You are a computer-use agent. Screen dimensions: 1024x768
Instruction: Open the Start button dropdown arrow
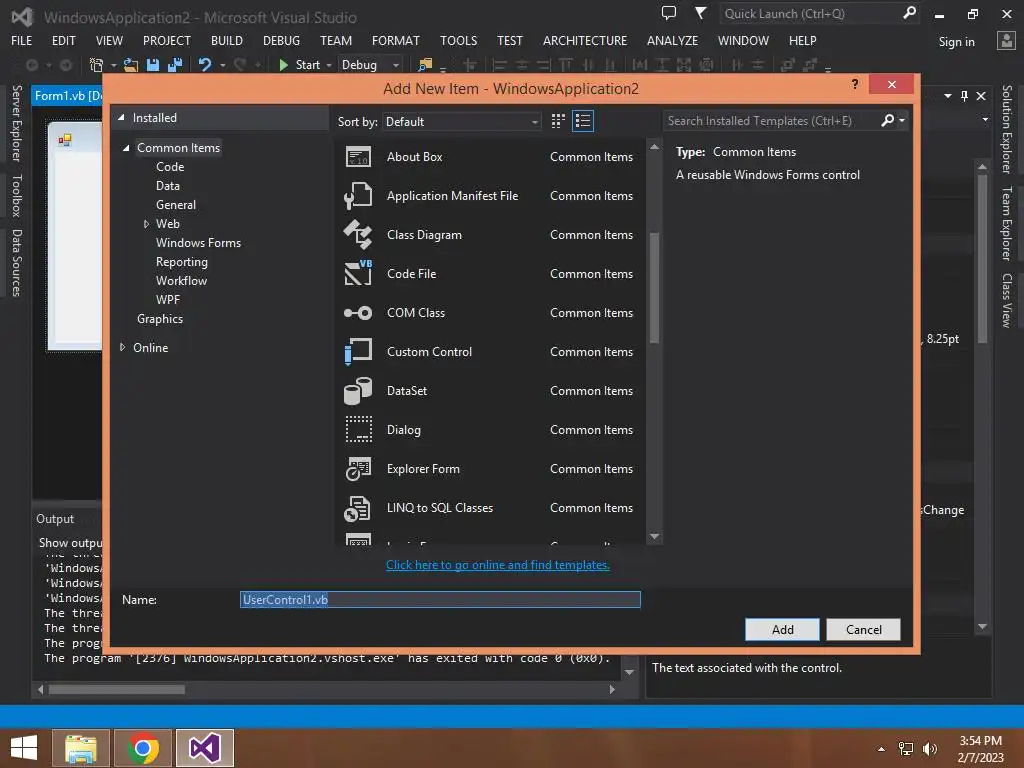[329, 65]
